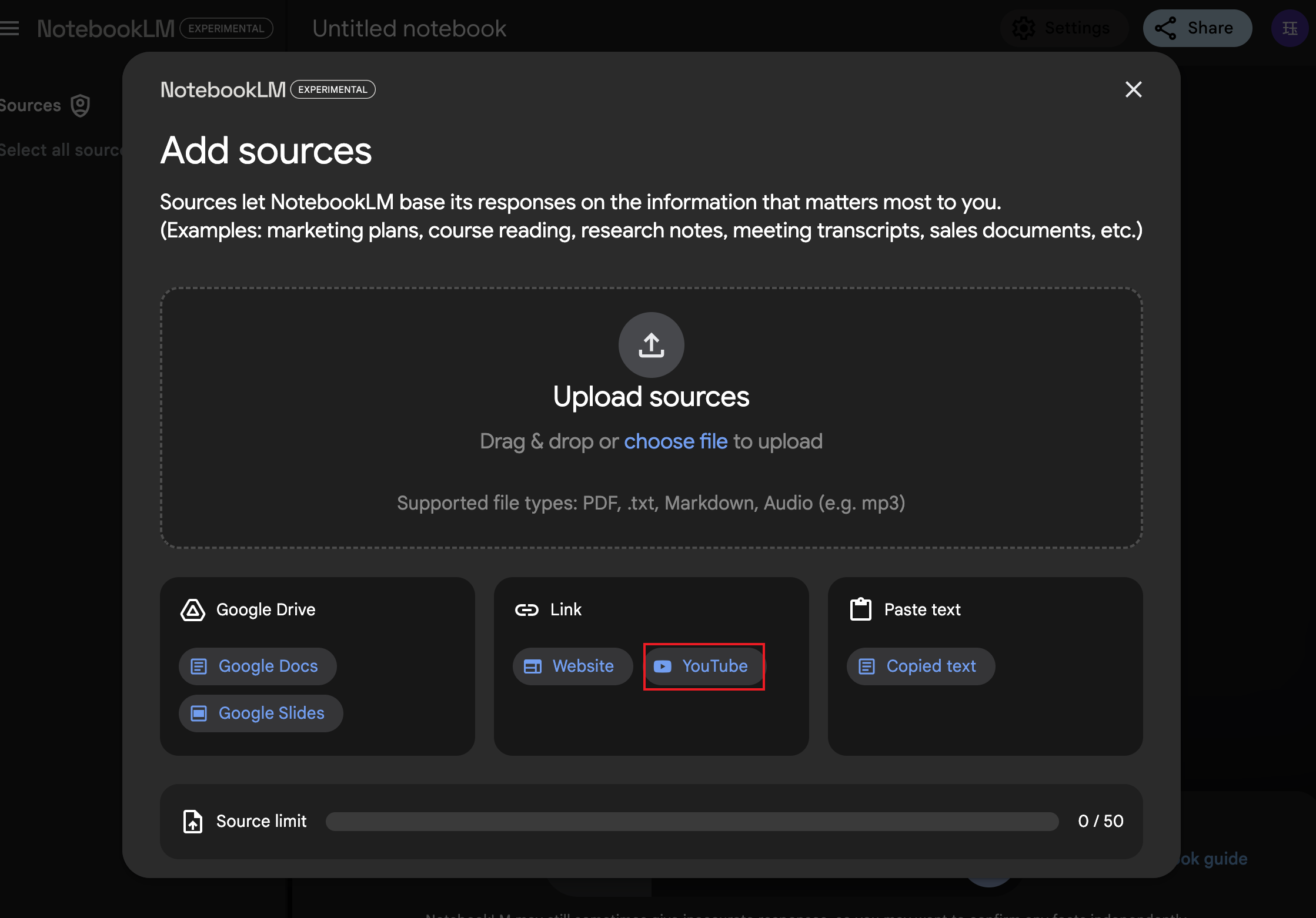Click the 'Upload sources' heading text
The width and height of the screenshot is (1316, 918).
pos(651,397)
